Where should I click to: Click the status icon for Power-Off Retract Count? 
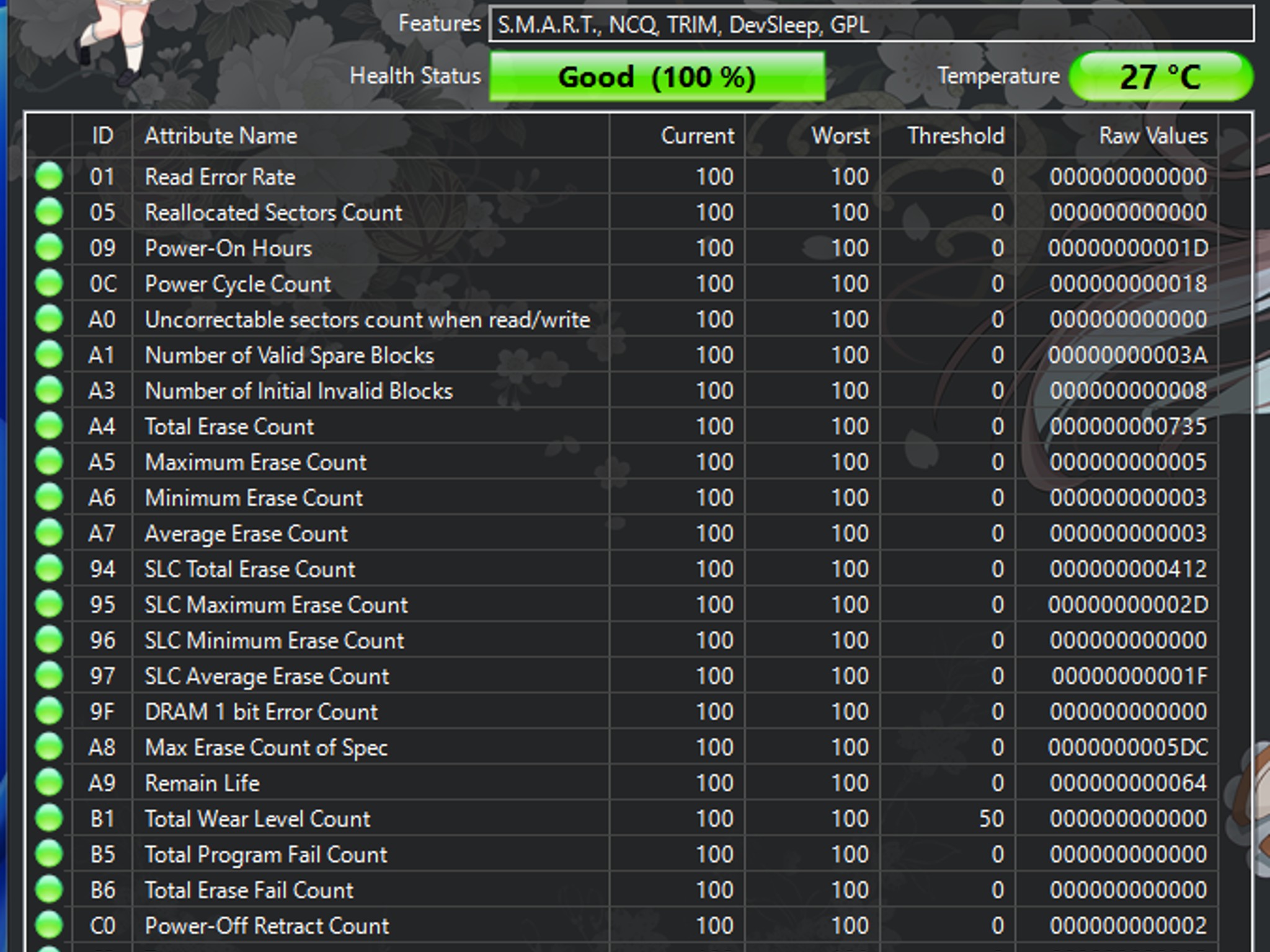click(x=49, y=925)
